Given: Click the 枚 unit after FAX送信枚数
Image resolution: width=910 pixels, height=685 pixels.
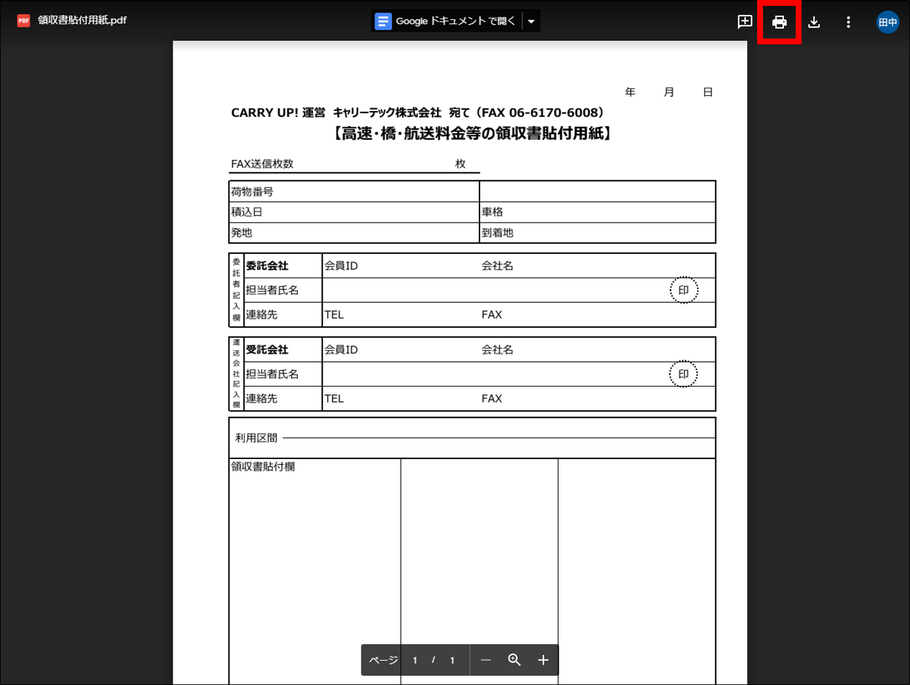Looking at the screenshot, I should click(x=460, y=164).
